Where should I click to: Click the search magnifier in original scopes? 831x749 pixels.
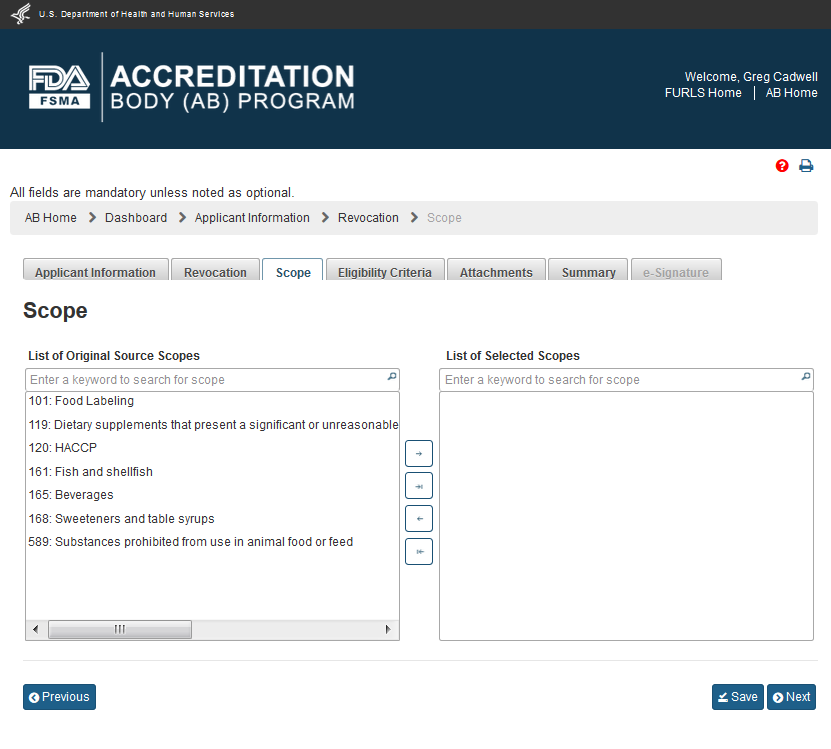391,378
